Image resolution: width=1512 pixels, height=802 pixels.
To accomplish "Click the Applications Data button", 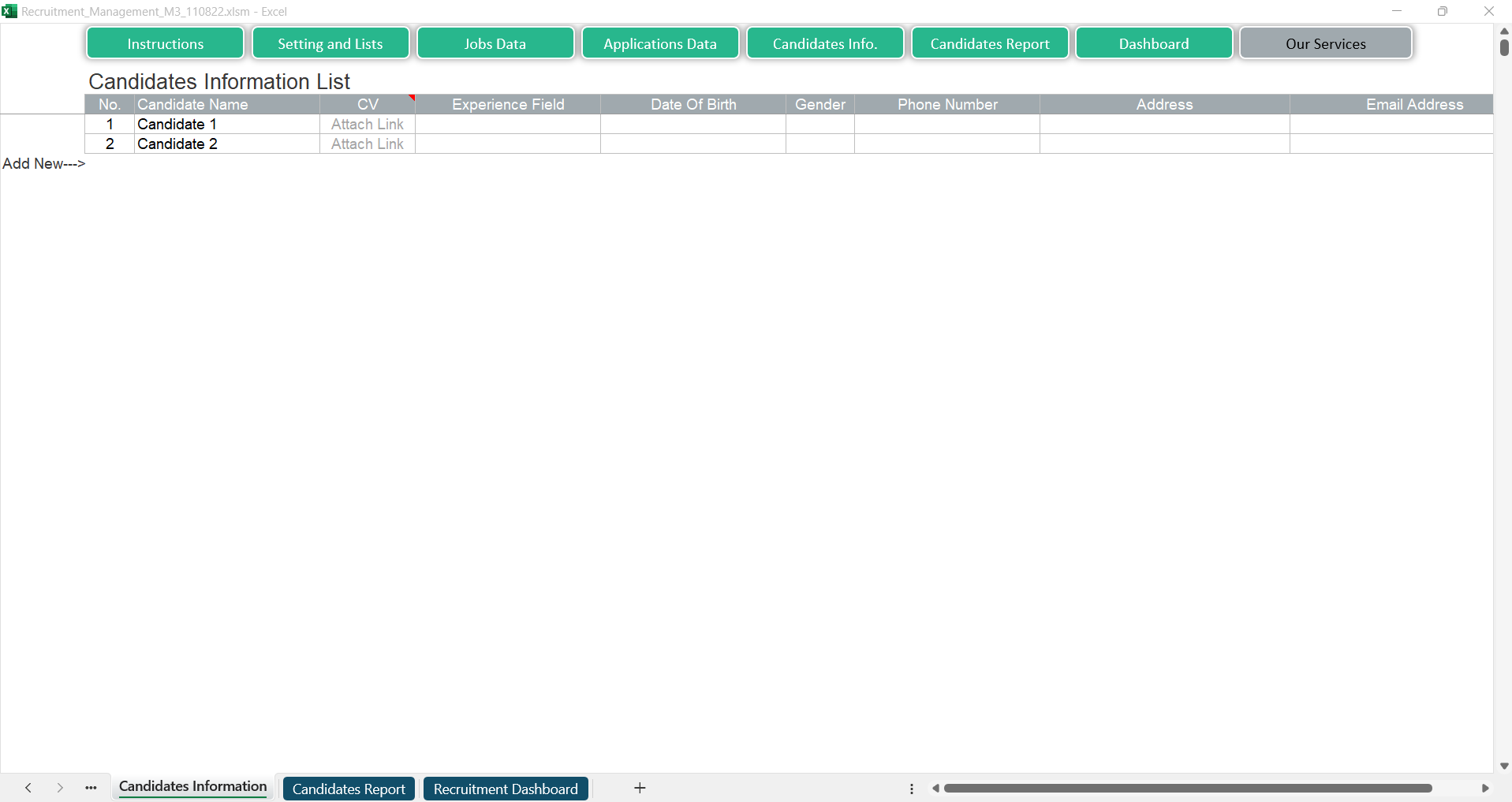I will 659,43.
